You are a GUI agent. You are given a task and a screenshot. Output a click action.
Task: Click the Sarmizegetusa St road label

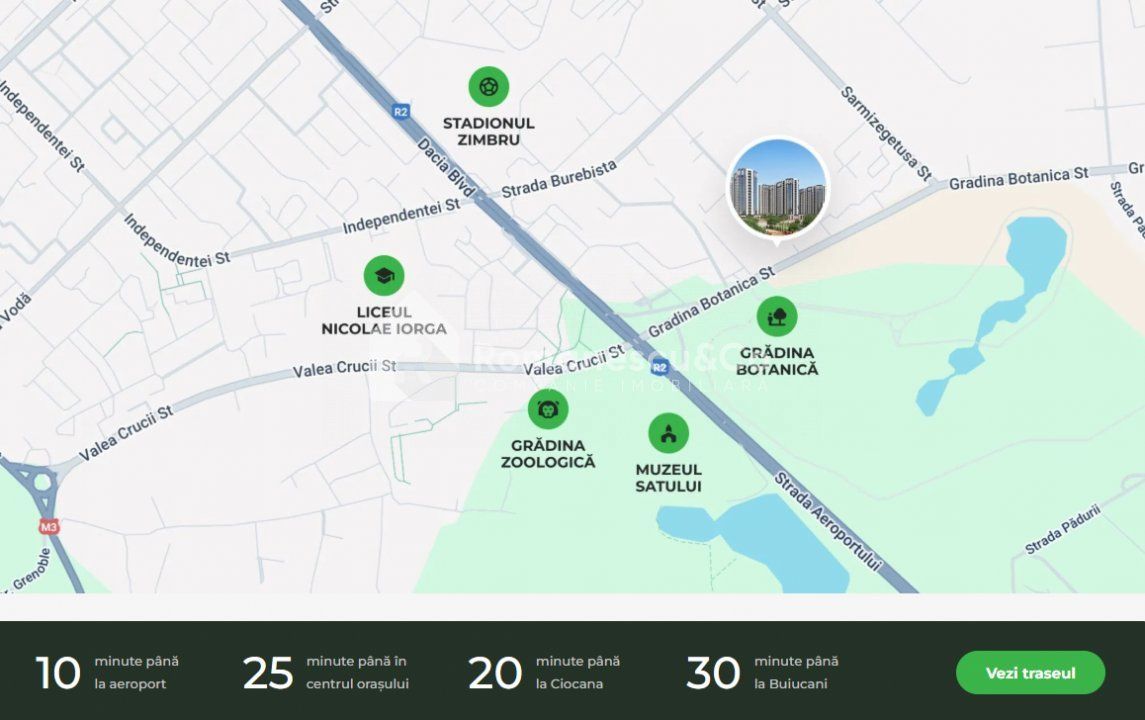(x=886, y=134)
